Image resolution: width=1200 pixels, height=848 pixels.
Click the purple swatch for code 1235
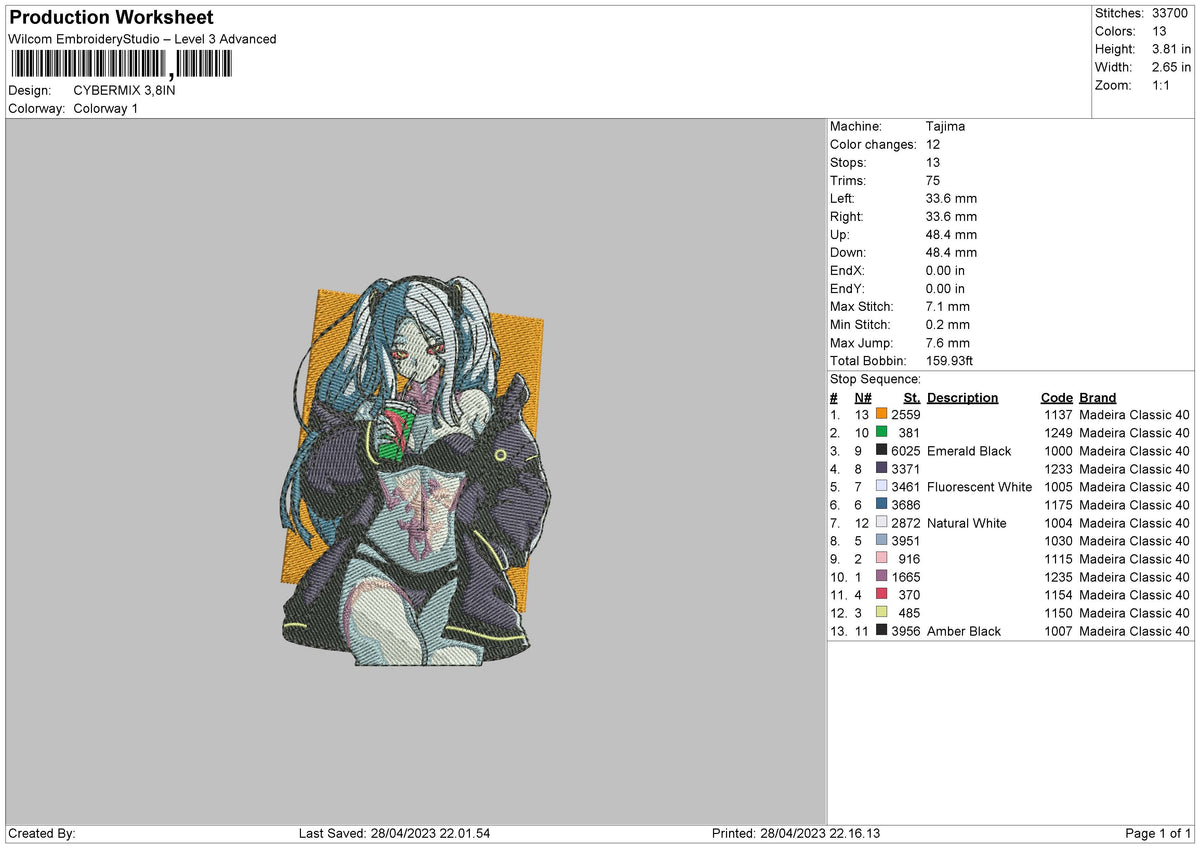pos(881,576)
